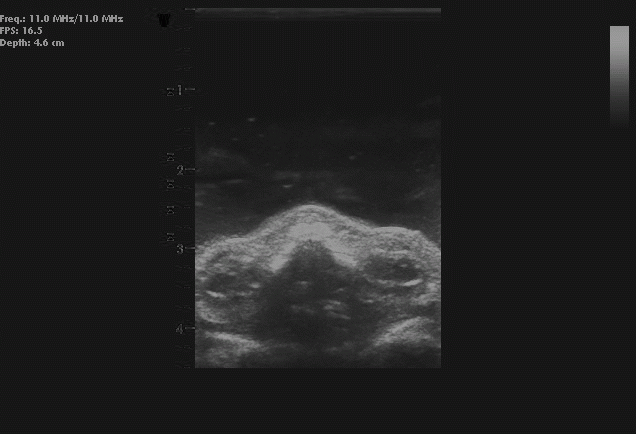This screenshot has width=636, height=434.
Task: Click the Freq. 11.0 MHz readout
Action: point(61,19)
